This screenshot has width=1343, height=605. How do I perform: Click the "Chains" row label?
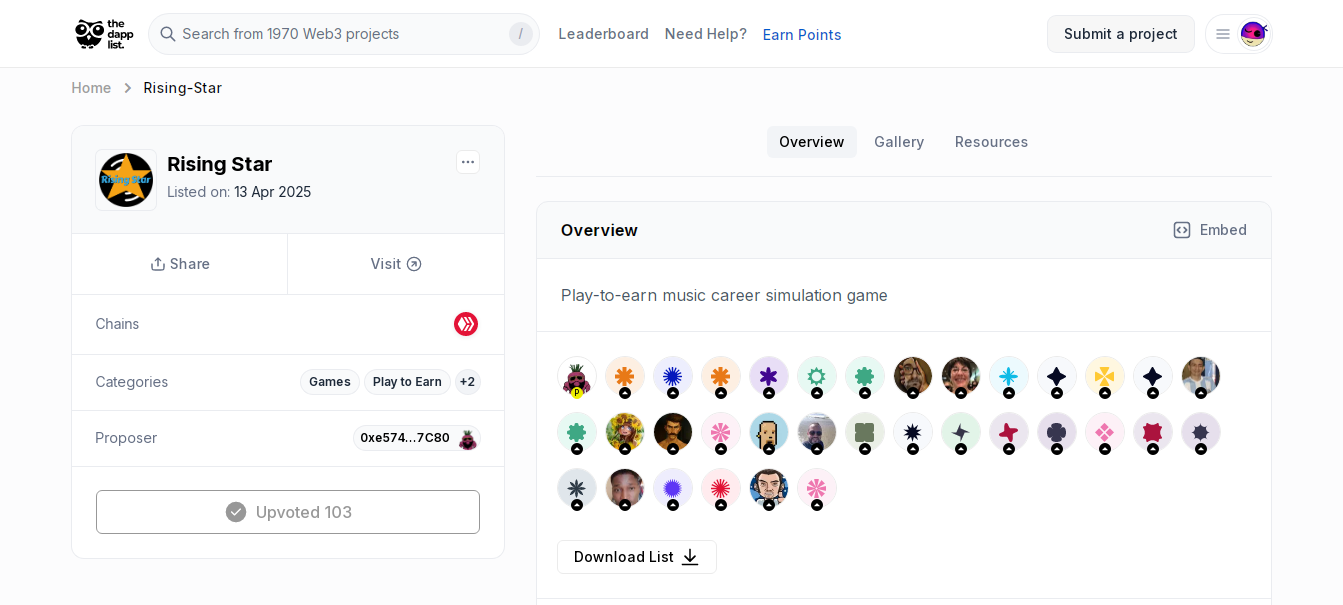117,324
